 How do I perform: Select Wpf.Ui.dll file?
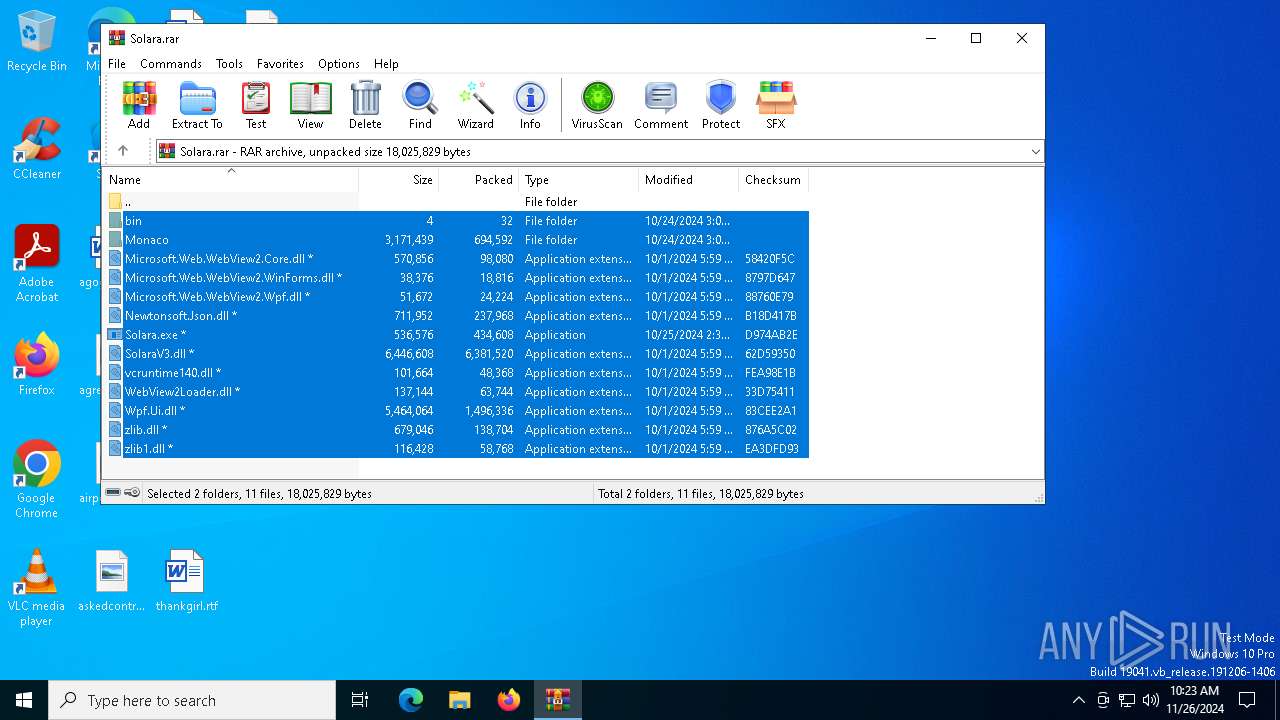click(456, 410)
